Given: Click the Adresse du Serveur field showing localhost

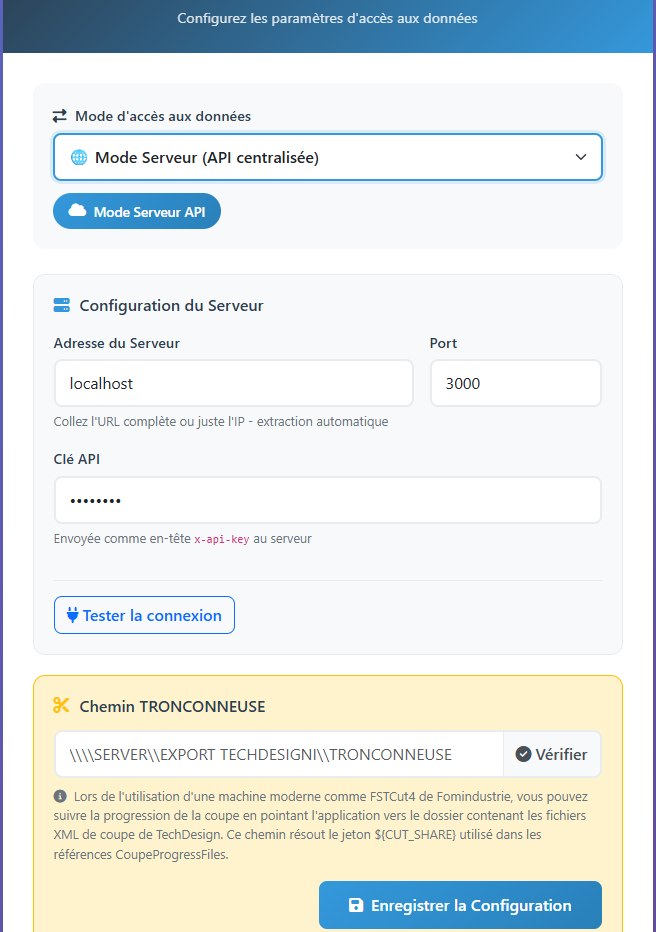Looking at the screenshot, I should [233, 383].
